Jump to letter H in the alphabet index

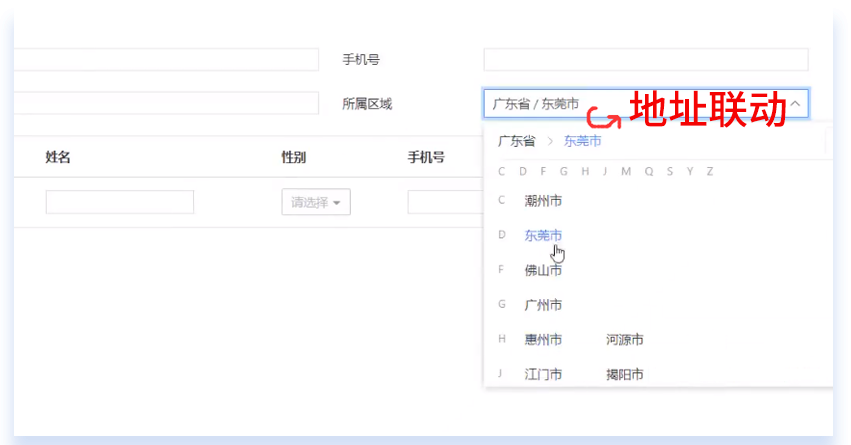pyautogui.click(x=585, y=171)
